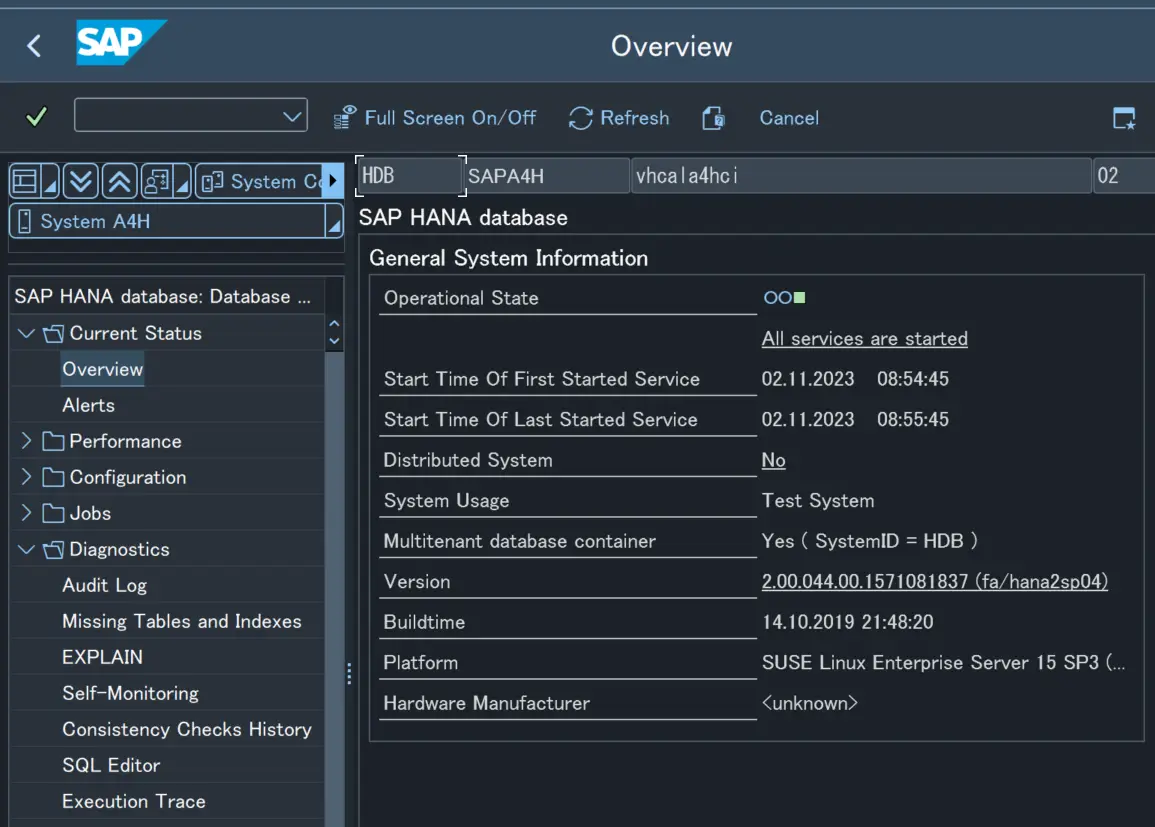Open the user settings icon's dropdown triangle

tap(183, 181)
